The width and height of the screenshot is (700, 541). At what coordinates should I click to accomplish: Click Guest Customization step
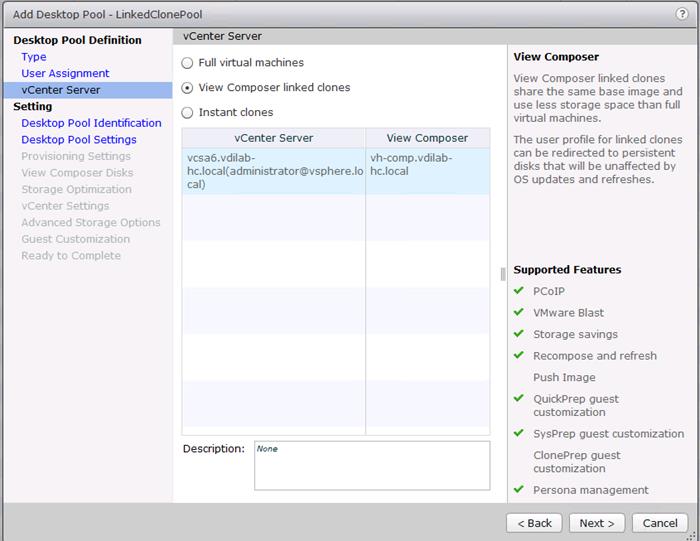(75, 239)
